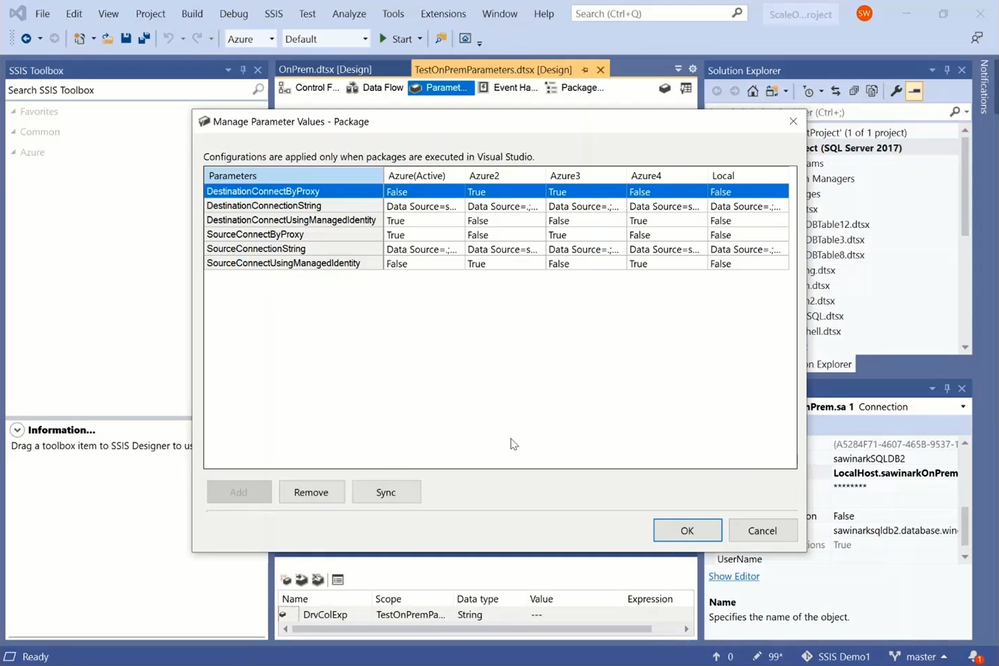The width and height of the screenshot is (999, 666).
Task: Open the Notifications side tab
Action: click(984, 87)
